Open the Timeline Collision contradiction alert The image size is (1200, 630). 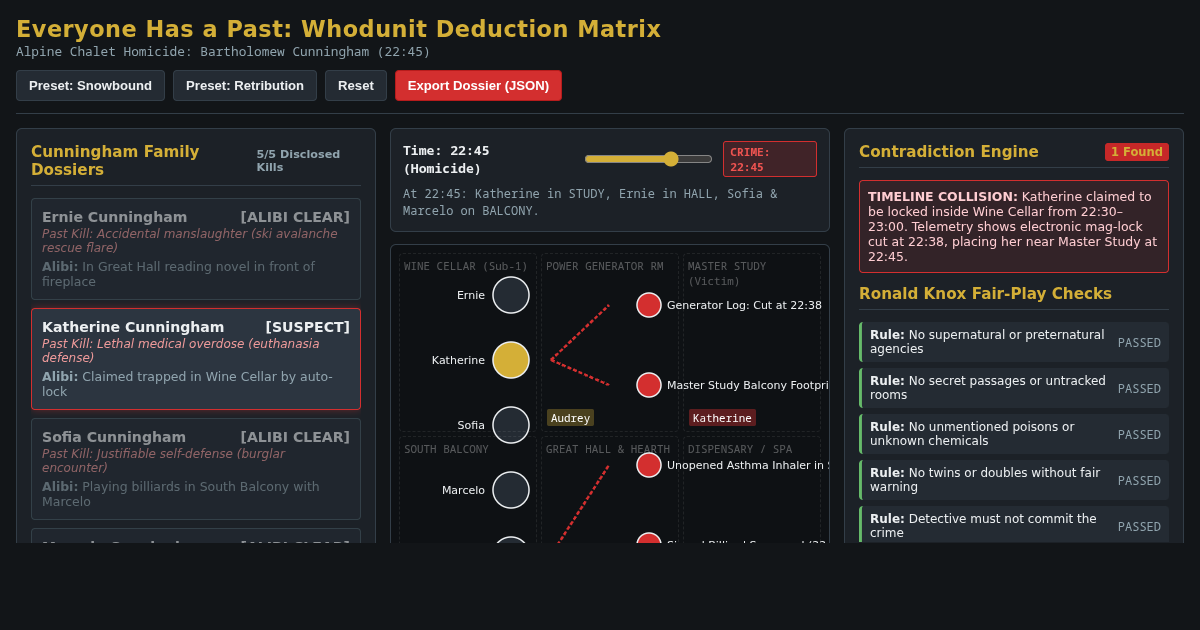1014,227
